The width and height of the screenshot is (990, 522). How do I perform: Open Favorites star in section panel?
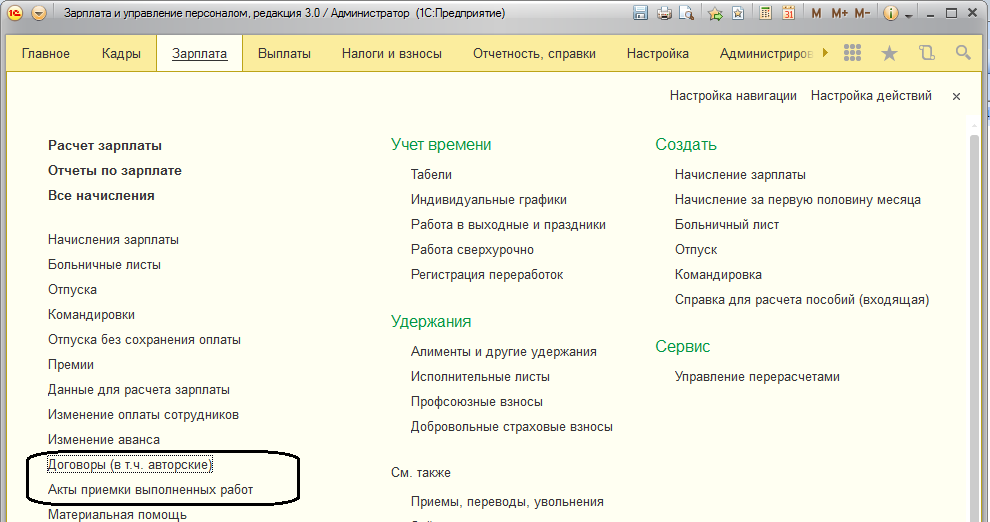click(889, 53)
